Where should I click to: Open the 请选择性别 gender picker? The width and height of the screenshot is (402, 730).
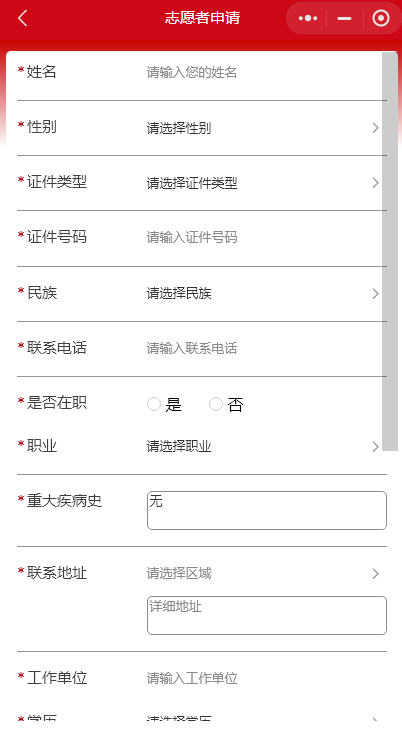(263, 128)
